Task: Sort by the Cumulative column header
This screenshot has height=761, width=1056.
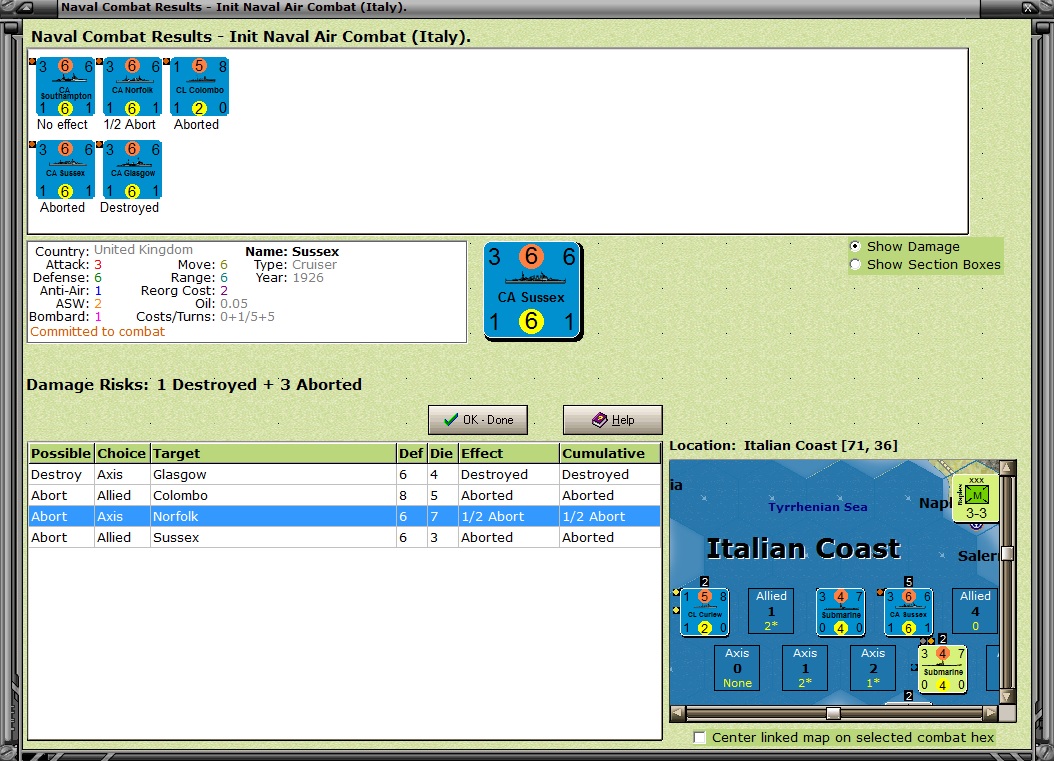Action: (x=609, y=453)
